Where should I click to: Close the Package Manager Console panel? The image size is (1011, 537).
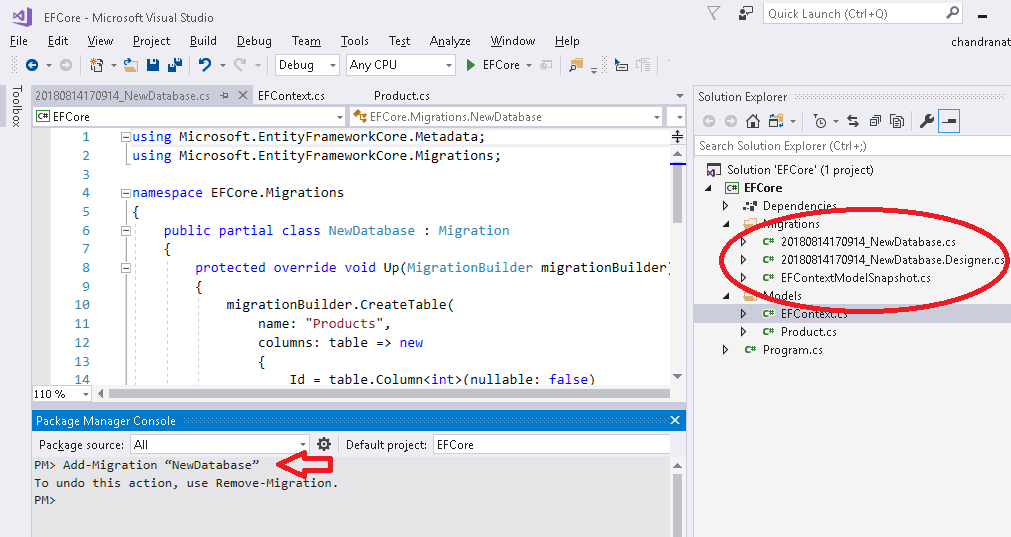(x=675, y=420)
